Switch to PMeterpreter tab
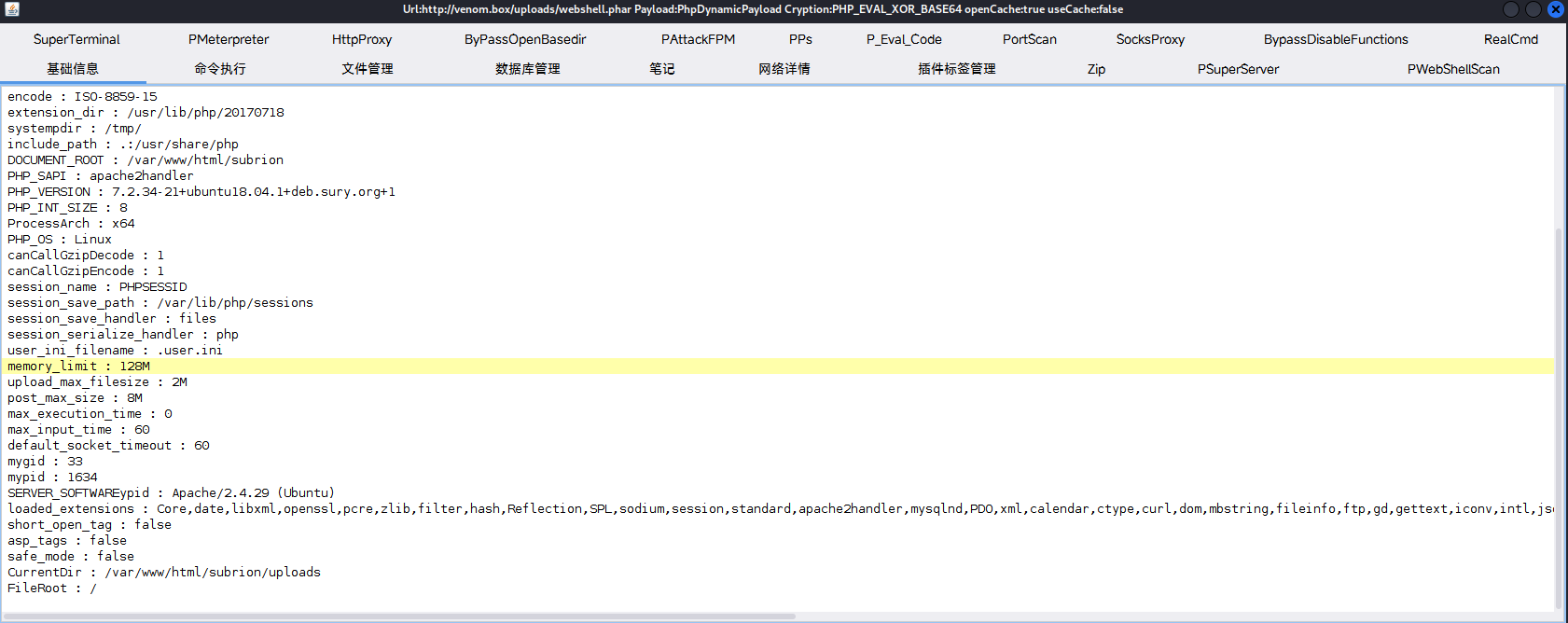This screenshot has width=1568, height=623. (x=229, y=39)
